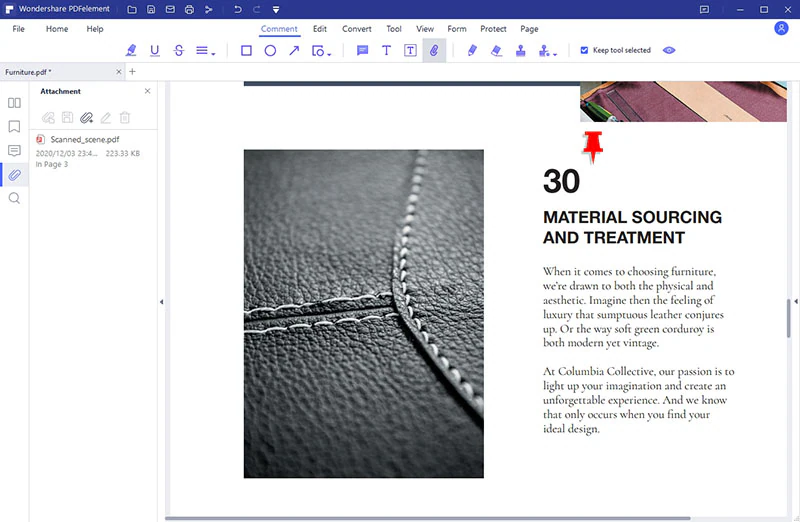Add a sticky note comment
The image size is (800, 522).
[362, 50]
